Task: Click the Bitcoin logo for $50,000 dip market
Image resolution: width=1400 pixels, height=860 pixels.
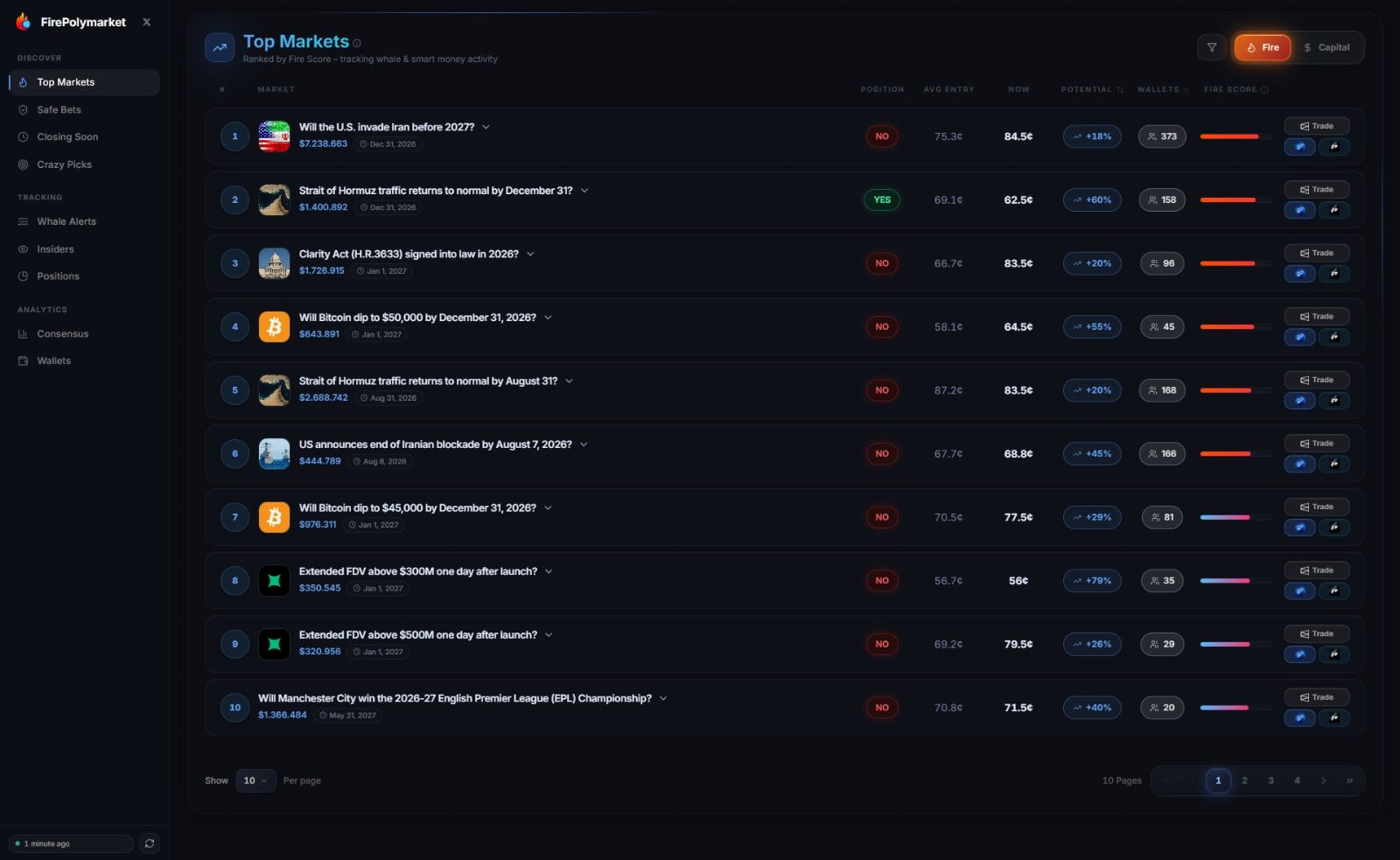Action: (x=274, y=326)
